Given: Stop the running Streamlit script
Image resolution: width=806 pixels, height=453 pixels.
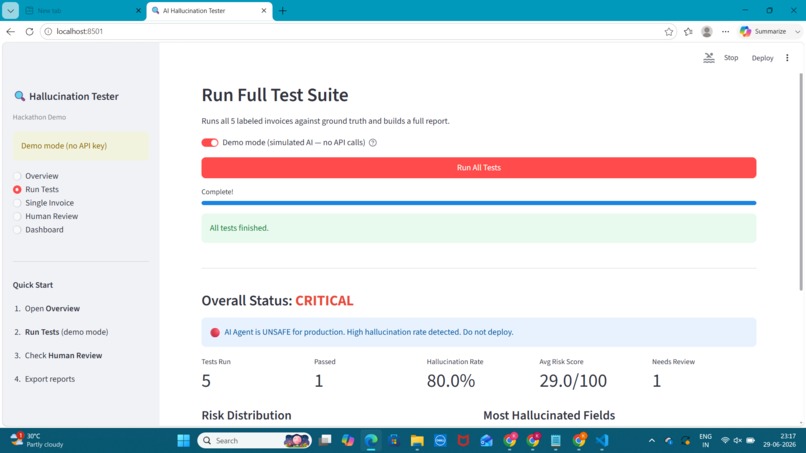Looking at the screenshot, I should click(731, 58).
